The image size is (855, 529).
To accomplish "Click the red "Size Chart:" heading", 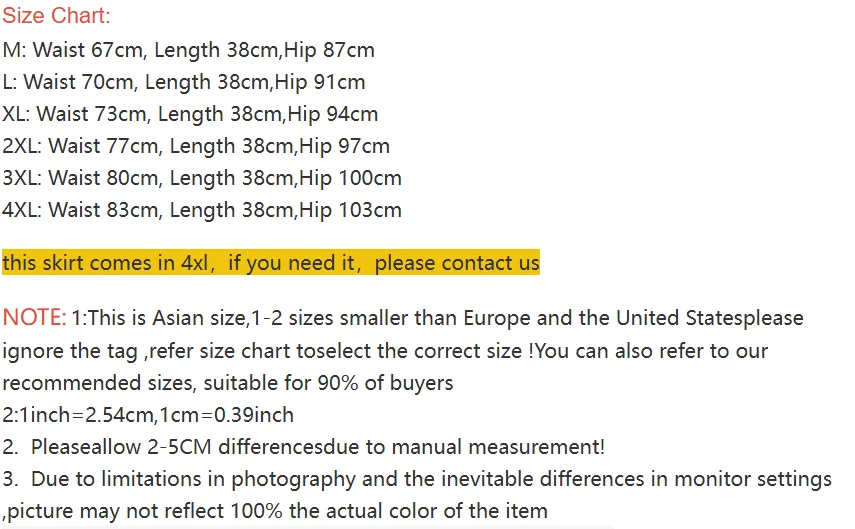I will coord(56,16).
